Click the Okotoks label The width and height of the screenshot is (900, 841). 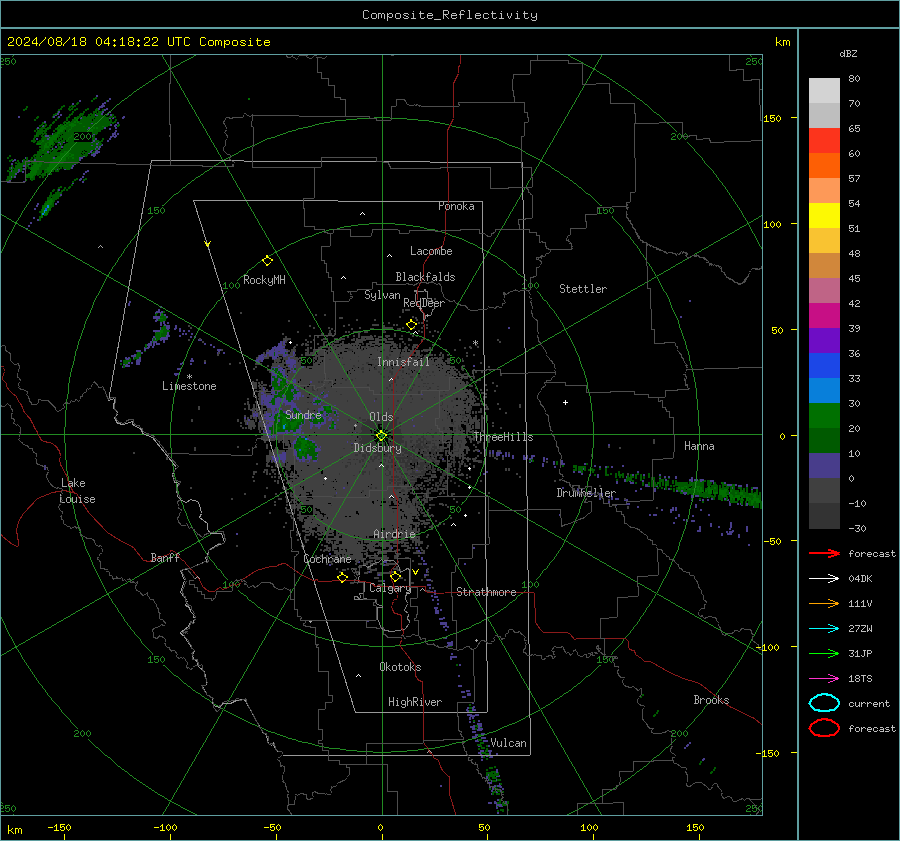point(400,667)
